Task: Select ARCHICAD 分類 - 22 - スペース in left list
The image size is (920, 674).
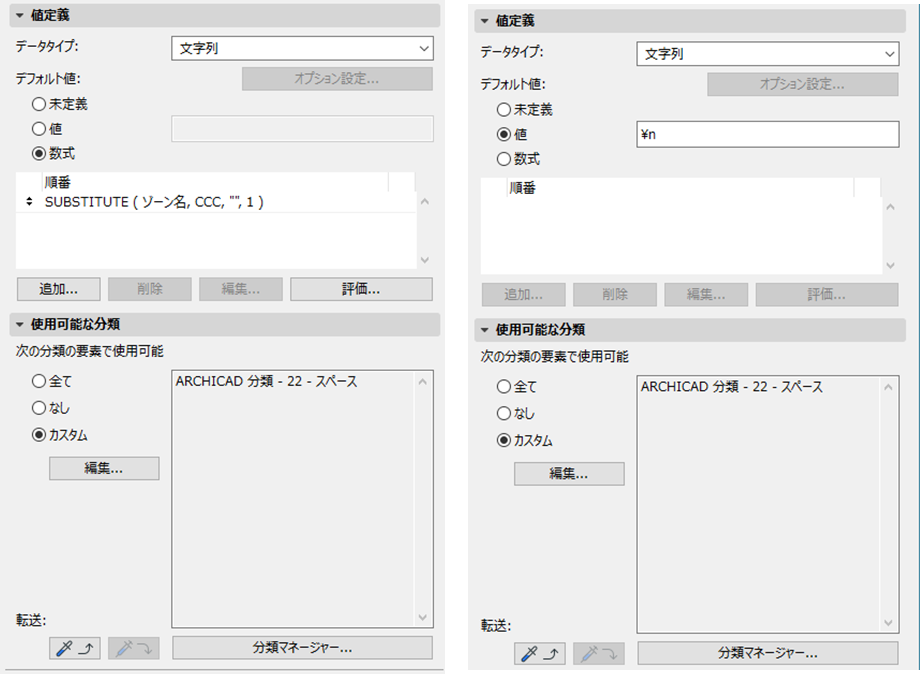Action: click(x=266, y=381)
